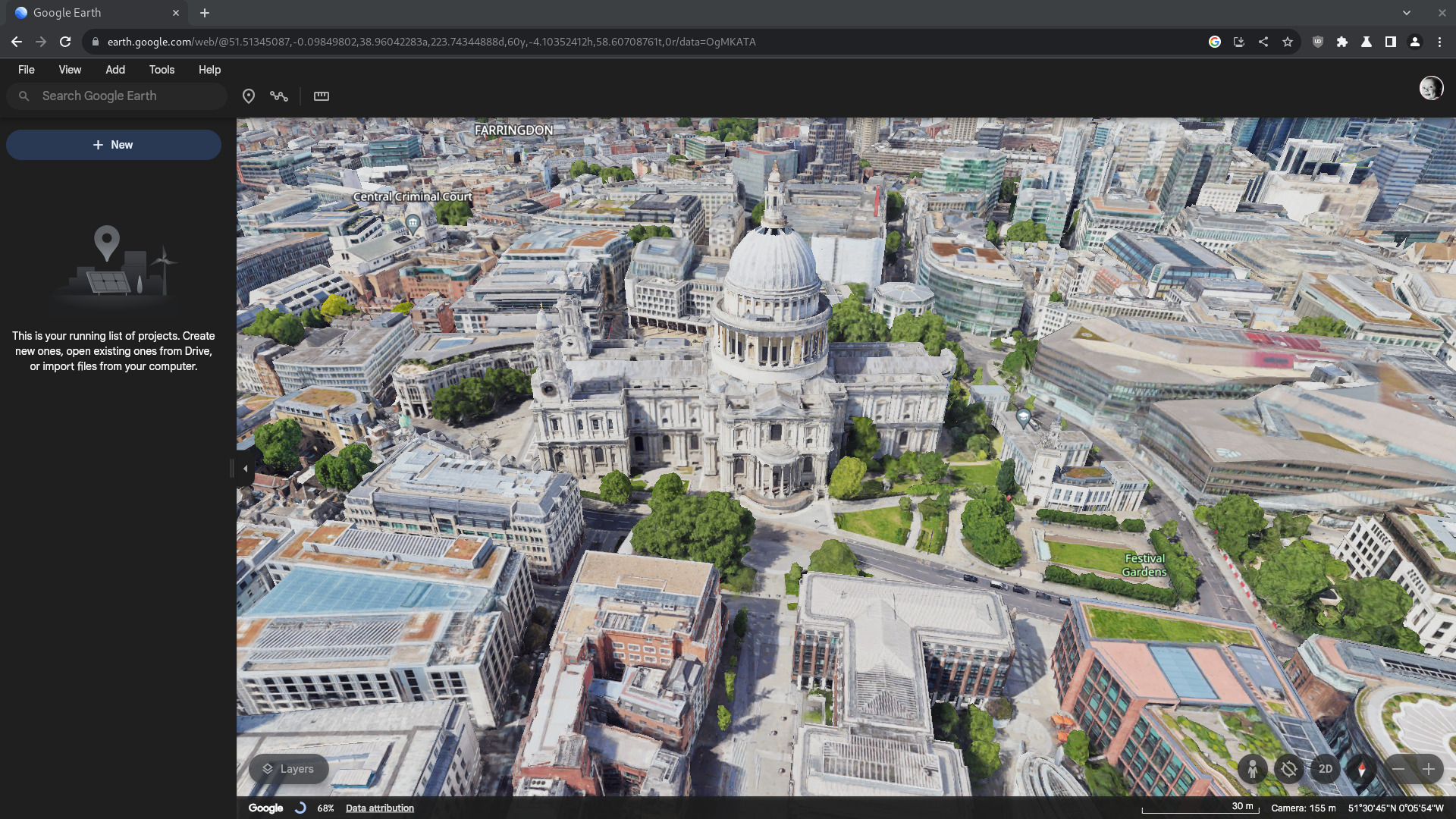Open the File menu
This screenshot has width=1456, height=819.
click(27, 70)
